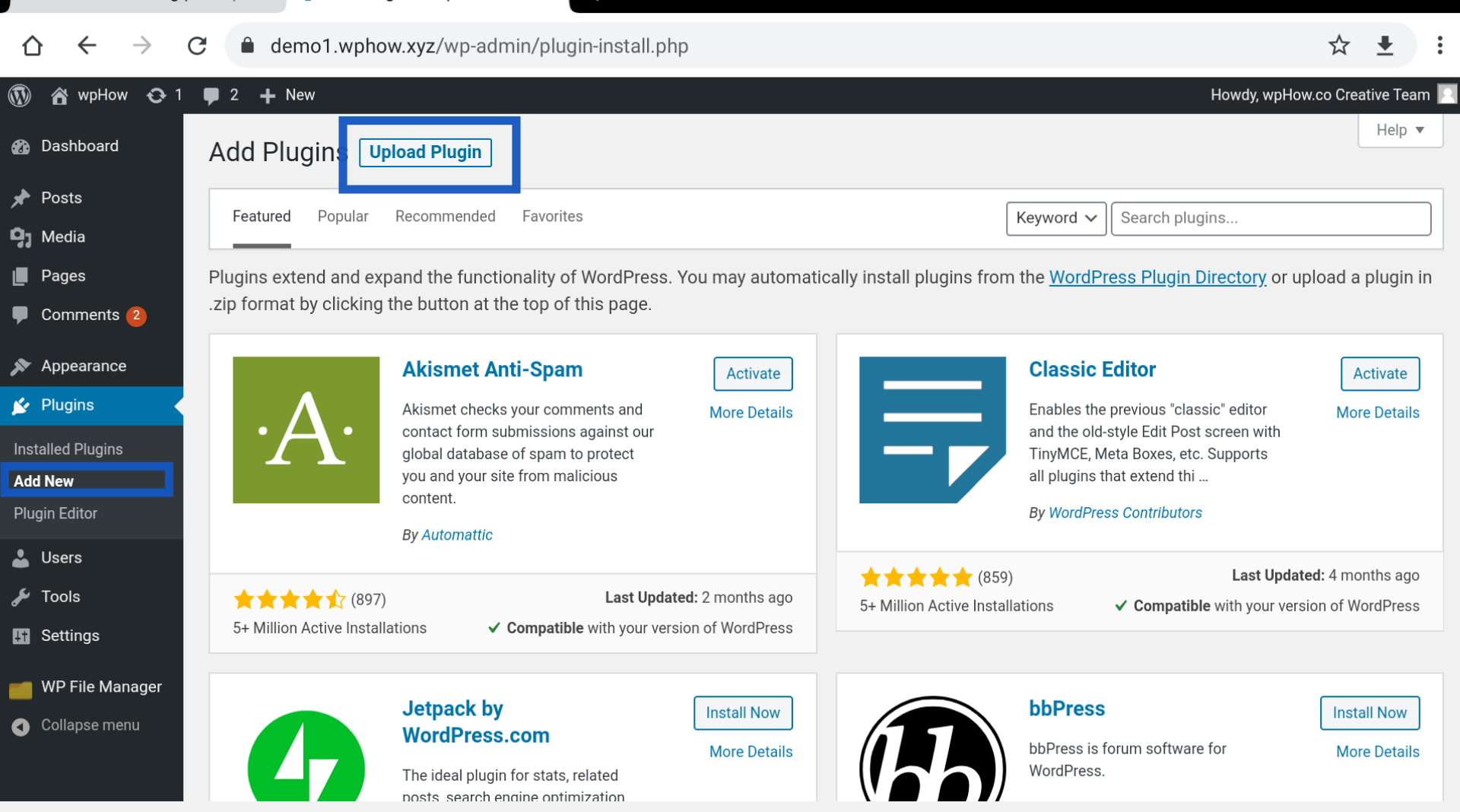Open the comments bubble icon showing 2
Viewport: 1460px width, 812px height.
tap(221, 95)
